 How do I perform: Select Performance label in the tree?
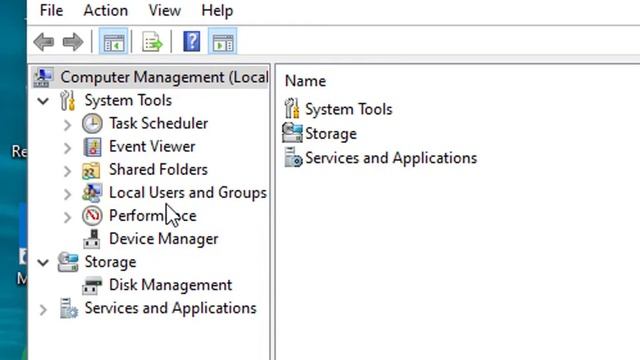pyautogui.click(x=153, y=216)
